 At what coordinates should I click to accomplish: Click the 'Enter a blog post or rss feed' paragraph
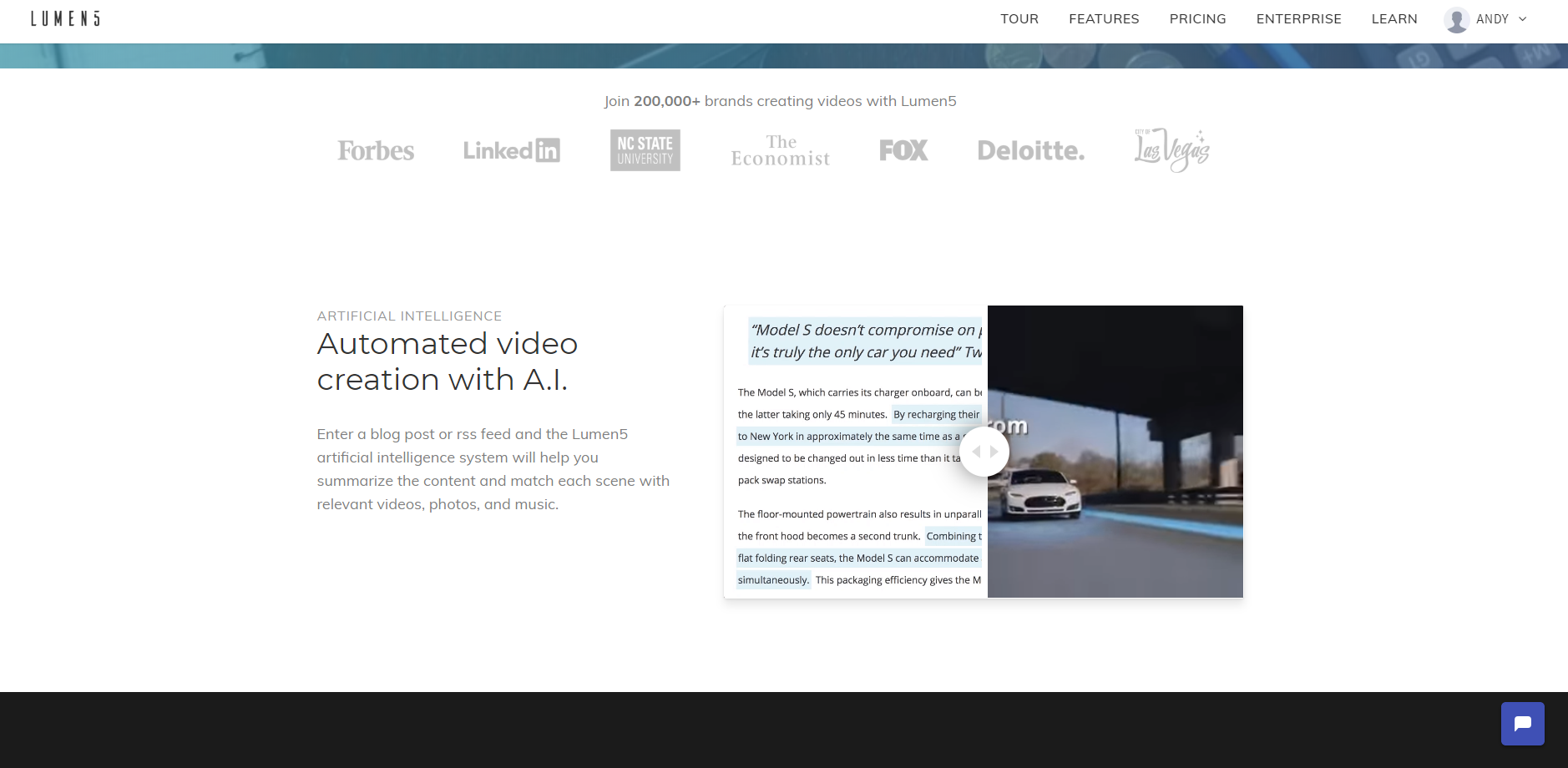(493, 469)
